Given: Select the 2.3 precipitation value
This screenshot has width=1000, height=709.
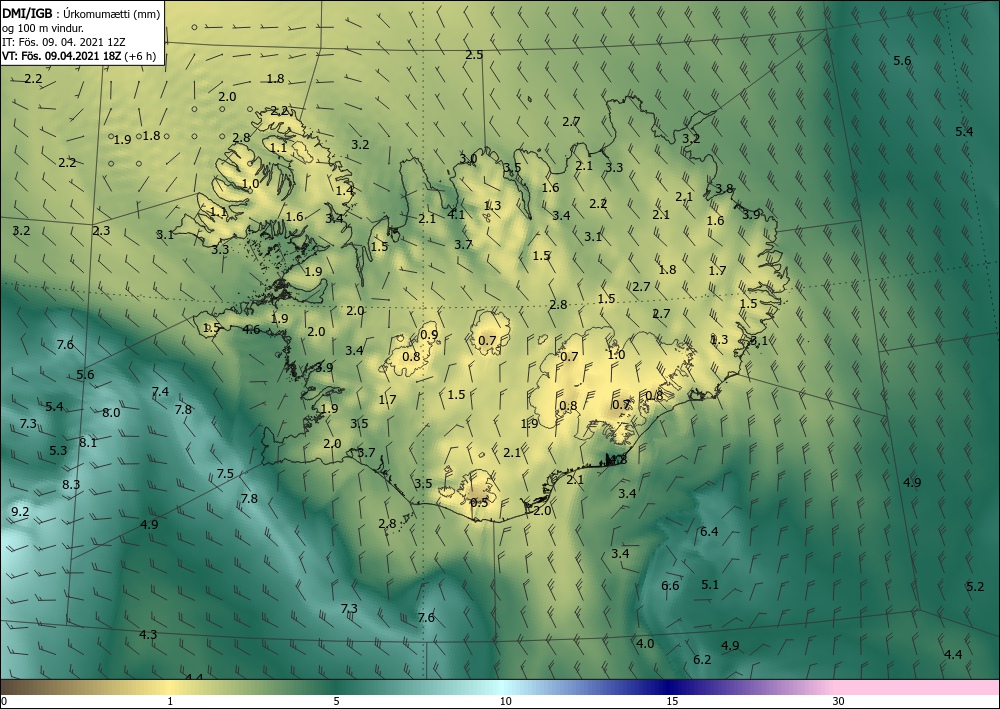Looking at the screenshot, I should point(101,230).
